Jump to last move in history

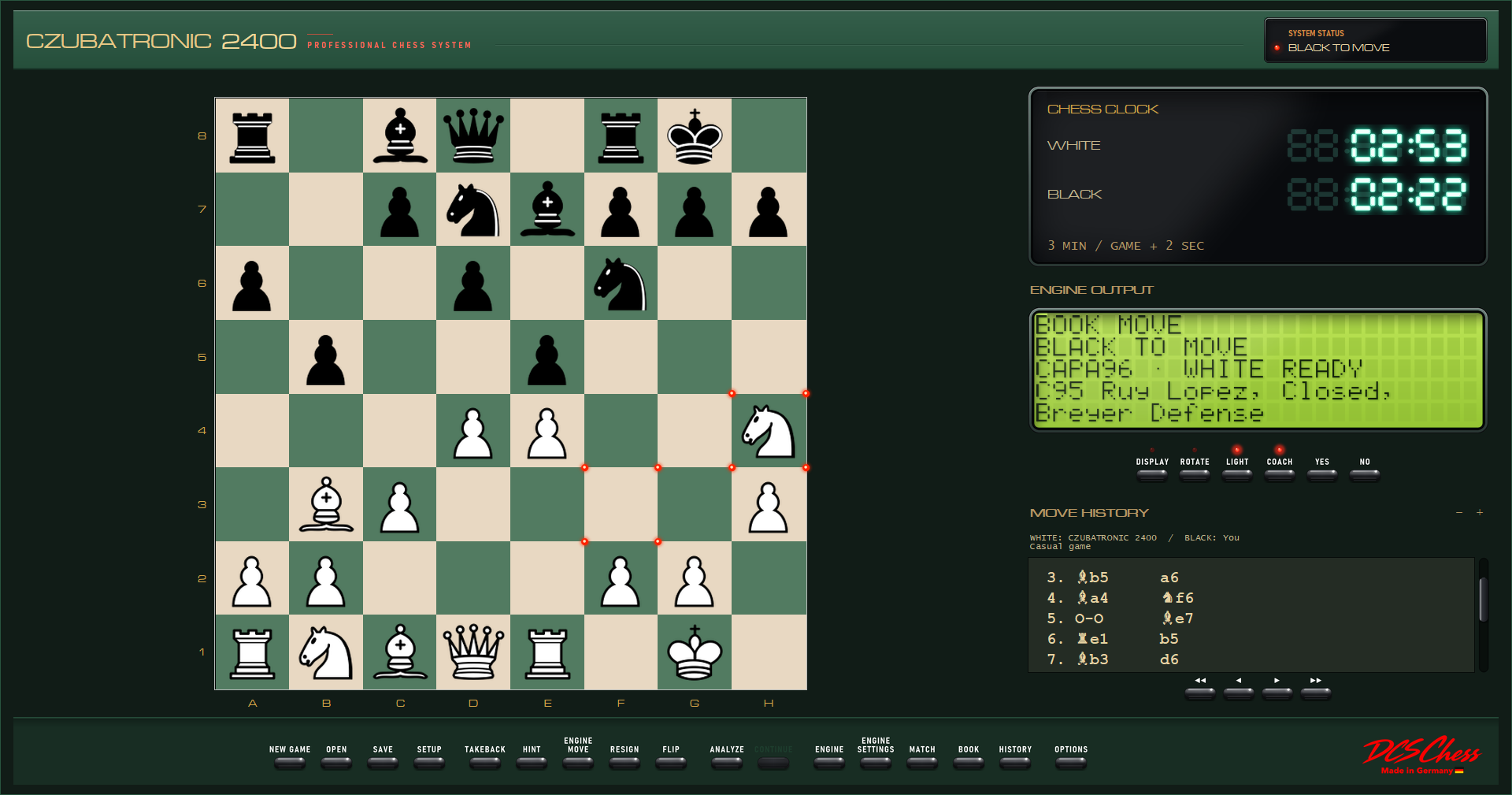pos(1316,693)
